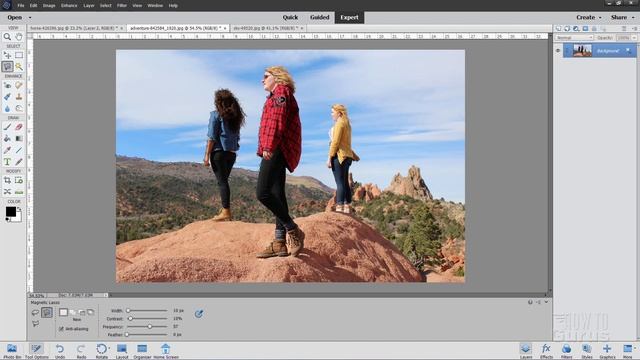Select the Zoom tool in the toolbox

[7, 37]
